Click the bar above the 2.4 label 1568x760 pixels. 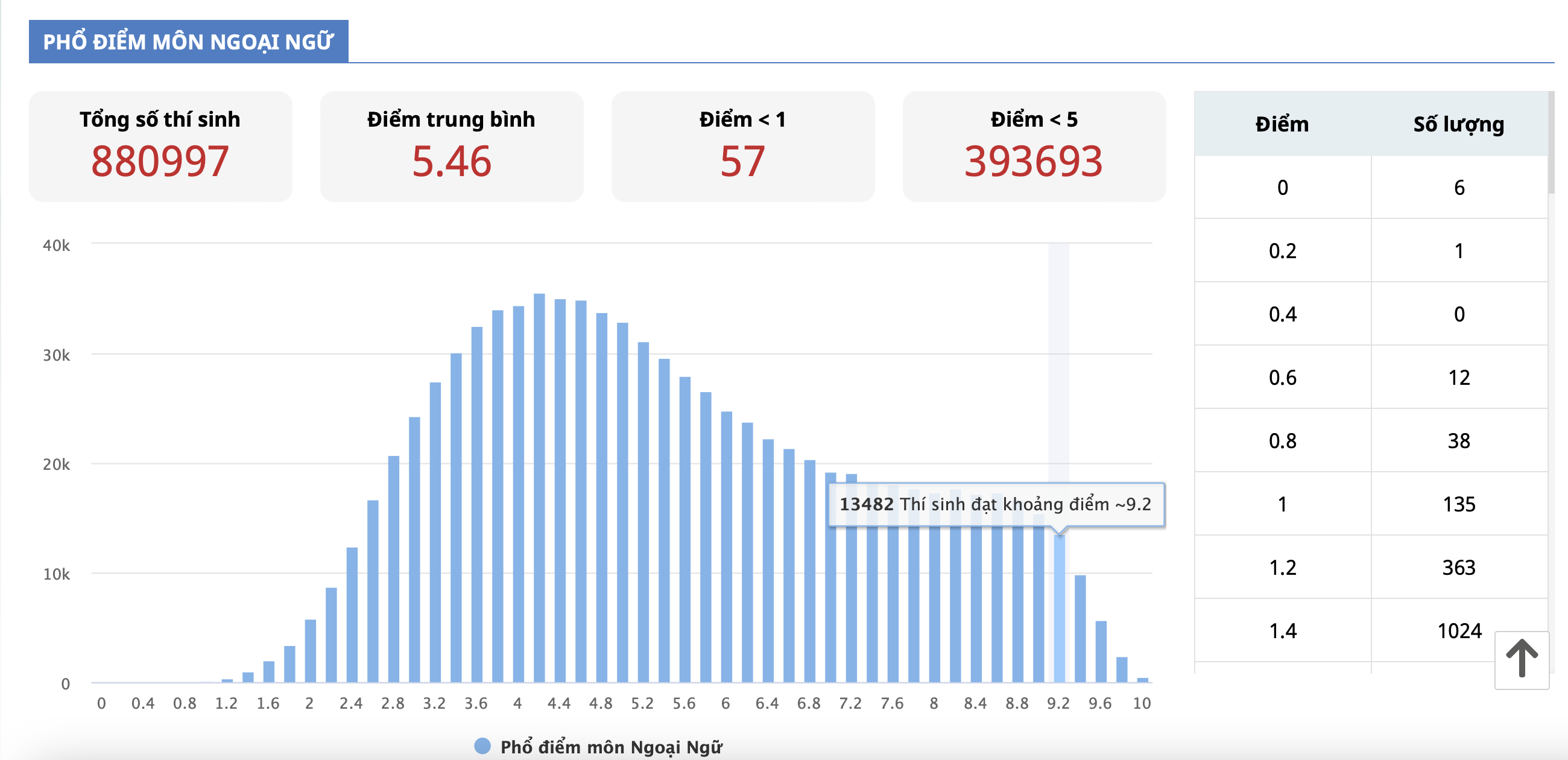(352, 615)
